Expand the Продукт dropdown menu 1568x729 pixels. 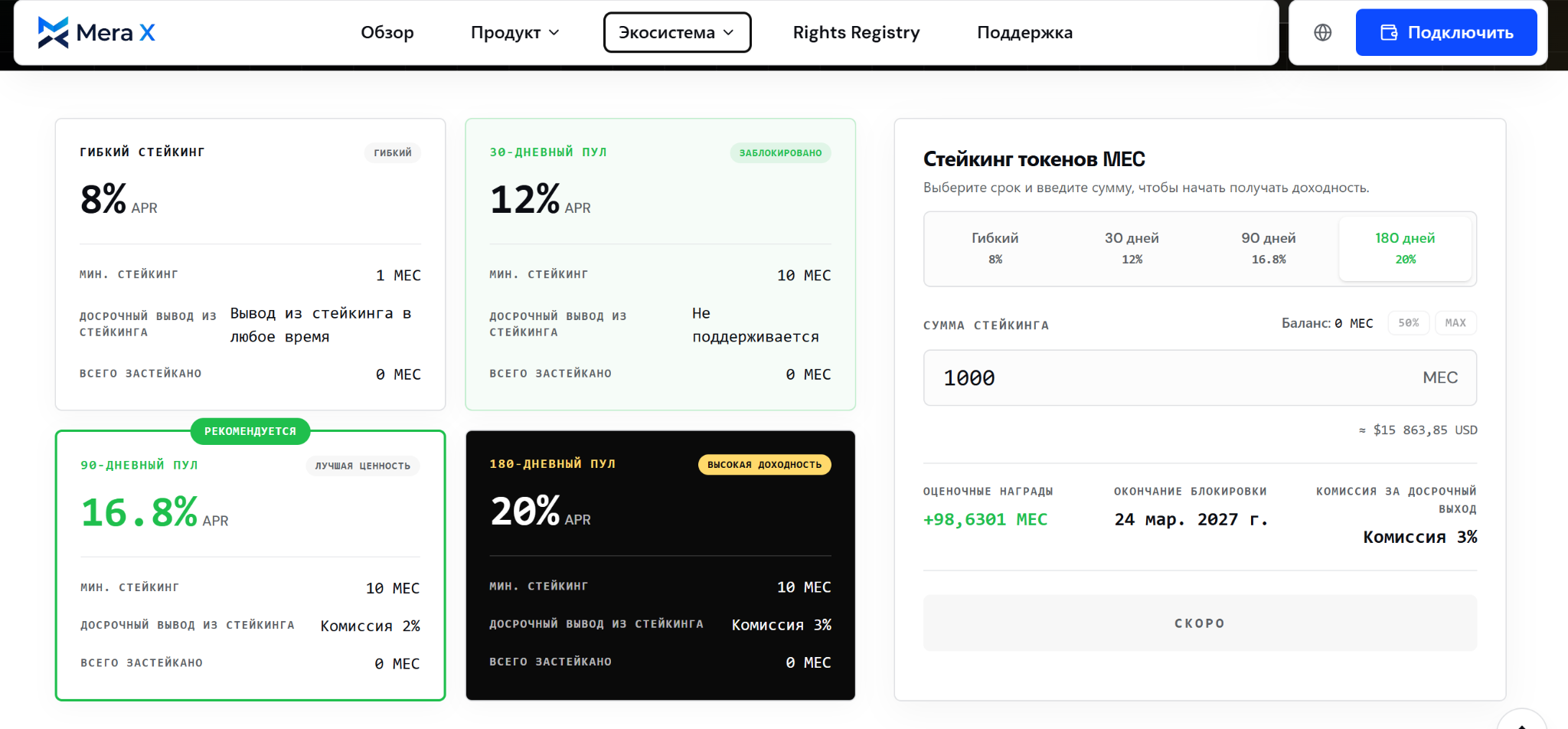(x=515, y=32)
